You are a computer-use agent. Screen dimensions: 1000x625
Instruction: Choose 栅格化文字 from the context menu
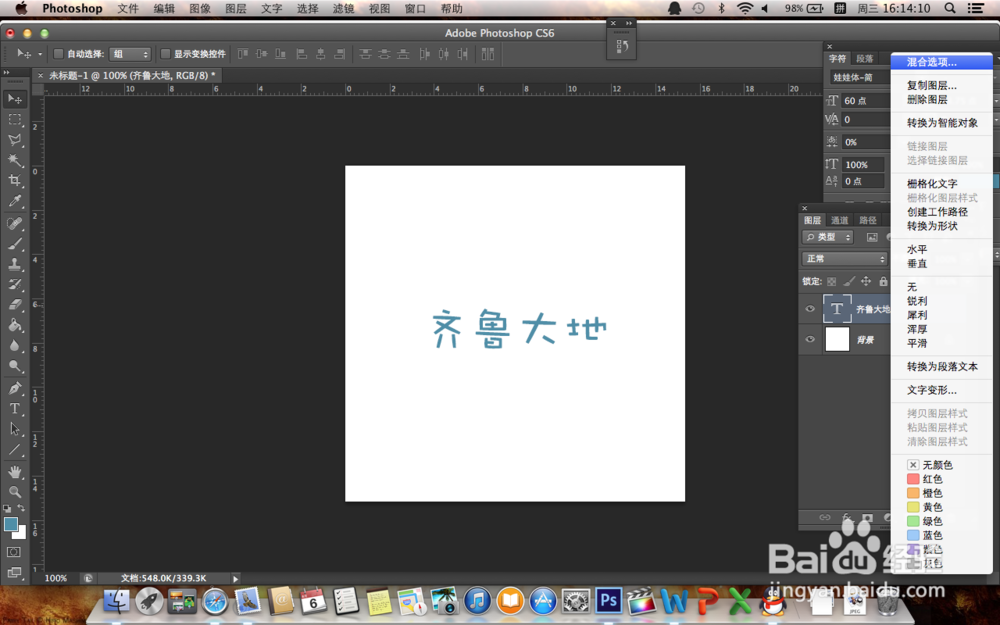pos(933,183)
